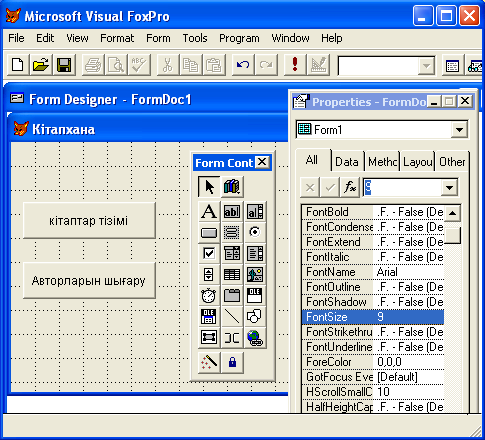Select the ActiveX OLE control tool

coord(255,296)
